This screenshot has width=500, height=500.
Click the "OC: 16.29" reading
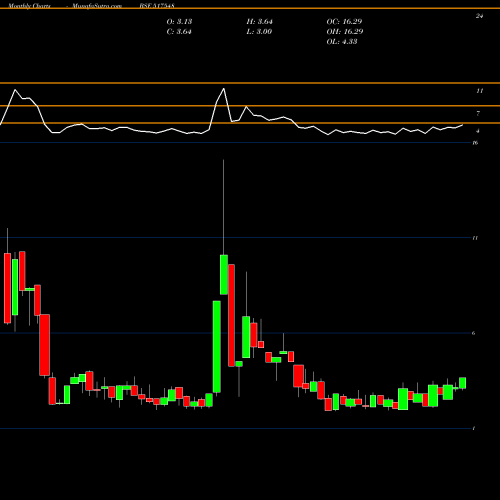[344, 22]
